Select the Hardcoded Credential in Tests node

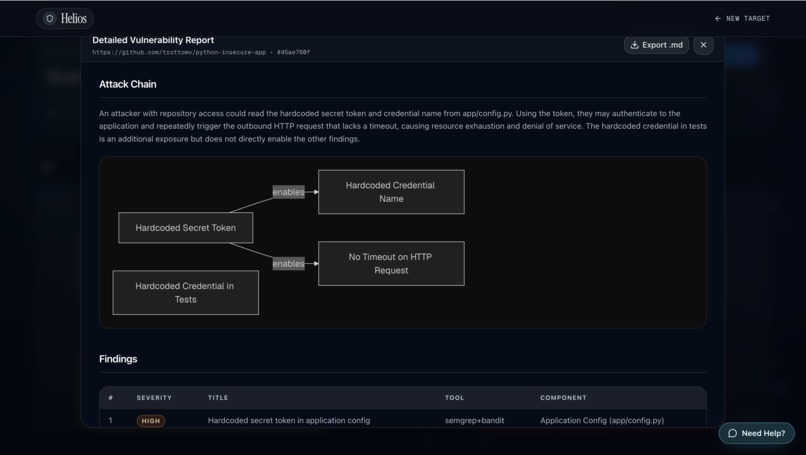click(186, 293)
